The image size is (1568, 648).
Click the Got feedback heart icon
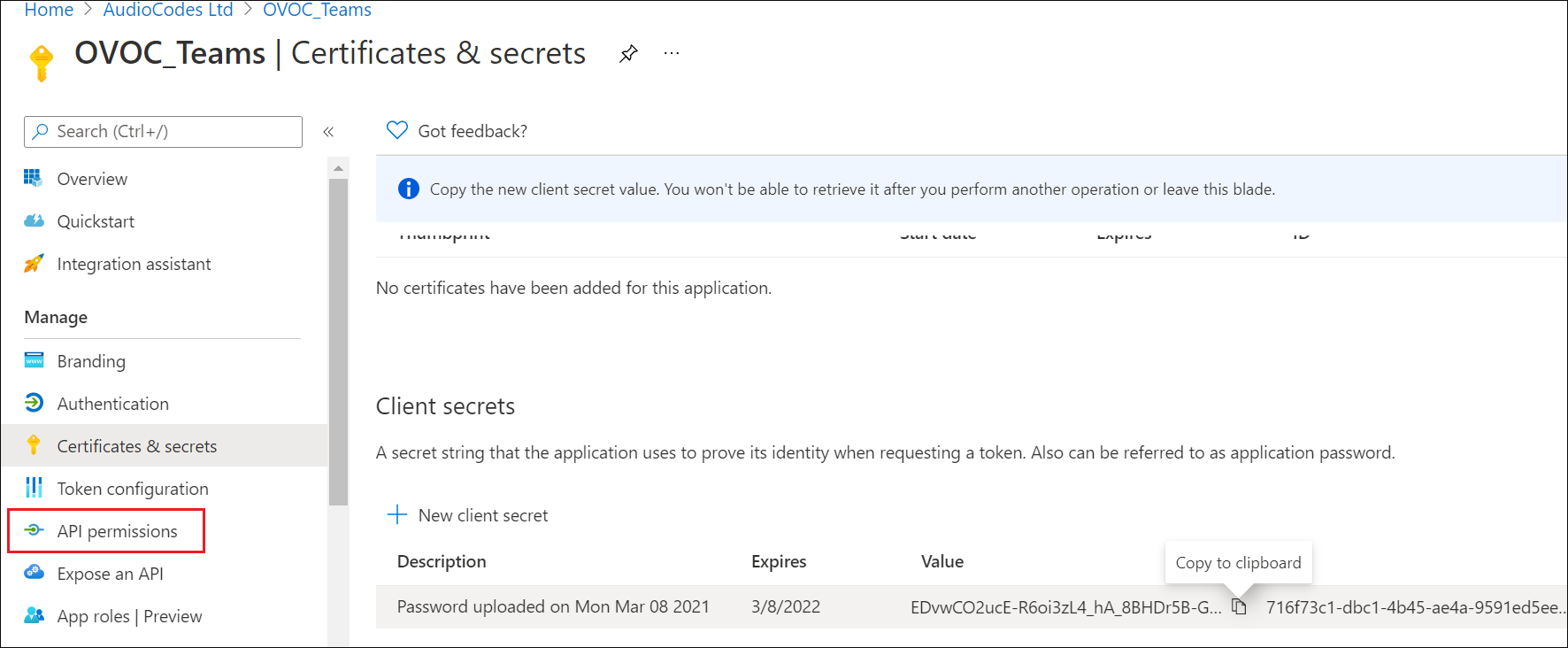pos(397,131)
